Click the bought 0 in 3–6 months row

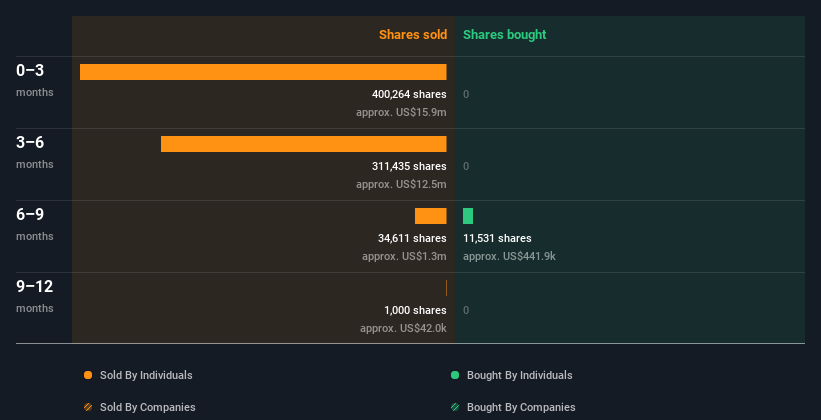(x=466, y=166)
